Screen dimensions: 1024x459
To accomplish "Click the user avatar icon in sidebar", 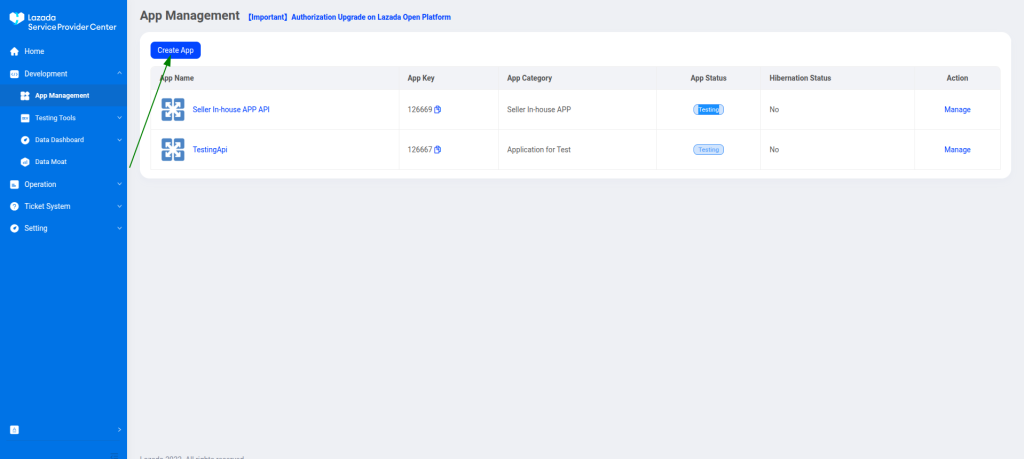I will [x=14, y=429].
